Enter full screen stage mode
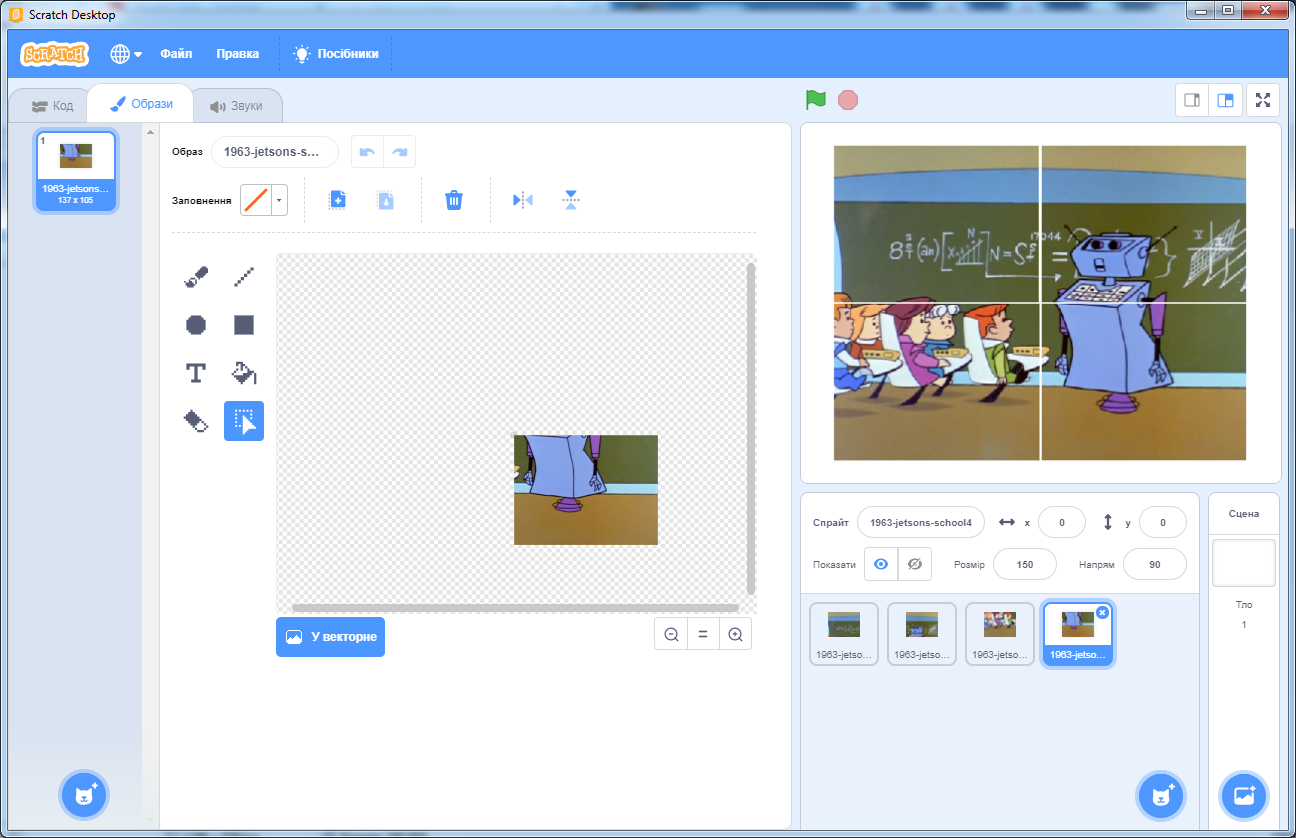The height and width of the screenshot is (838, 1296). point(1263,100)
